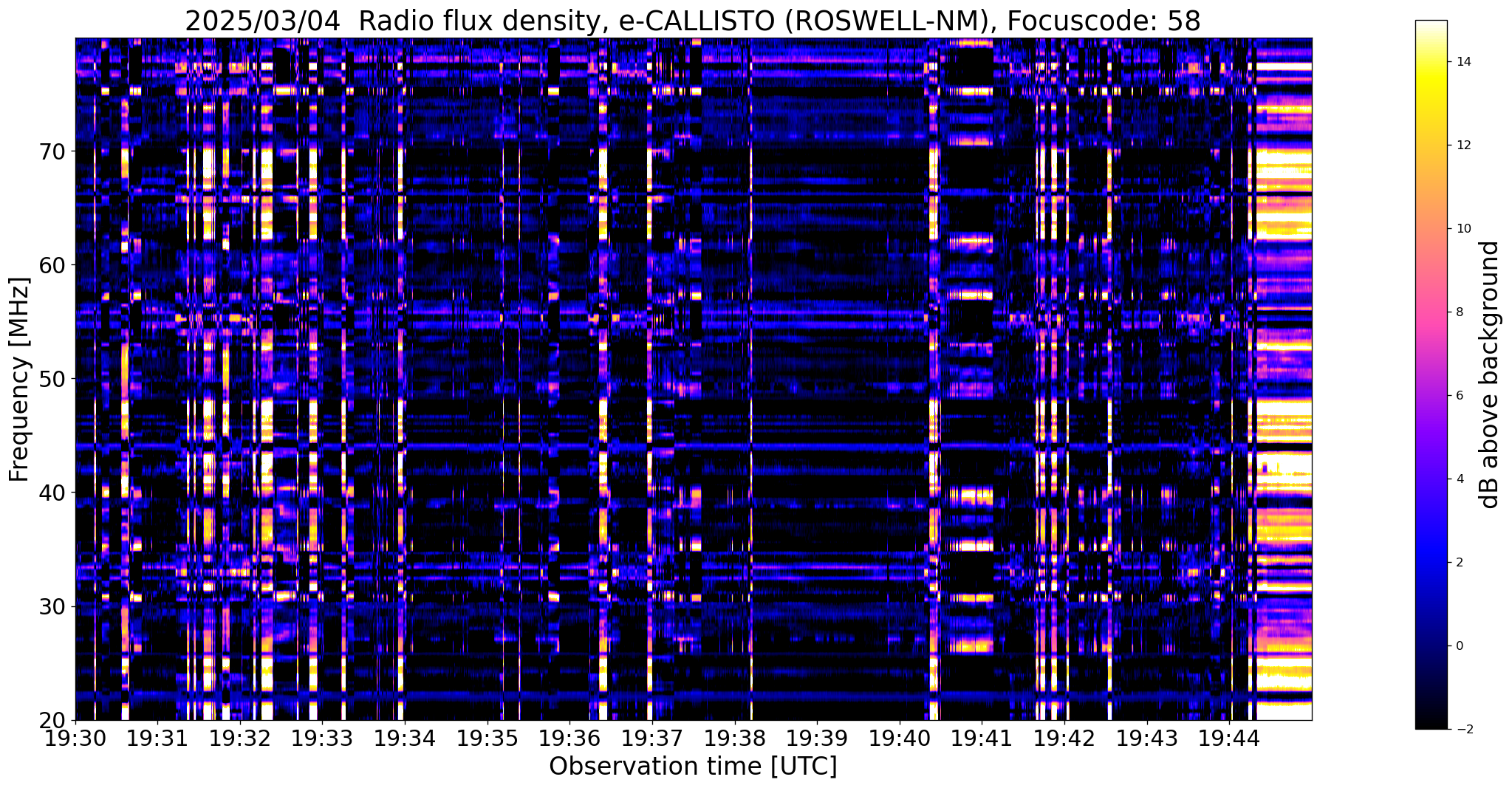This screenshot has width=1512, height=788.
Task: Click the 70 MHz frequency tick label
Action: click(51, 151)
